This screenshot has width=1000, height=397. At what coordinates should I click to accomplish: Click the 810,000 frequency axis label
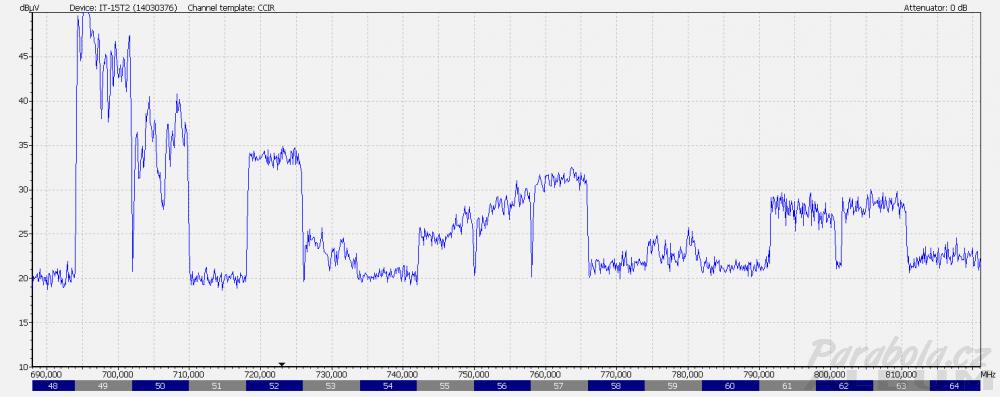point(901,374)
